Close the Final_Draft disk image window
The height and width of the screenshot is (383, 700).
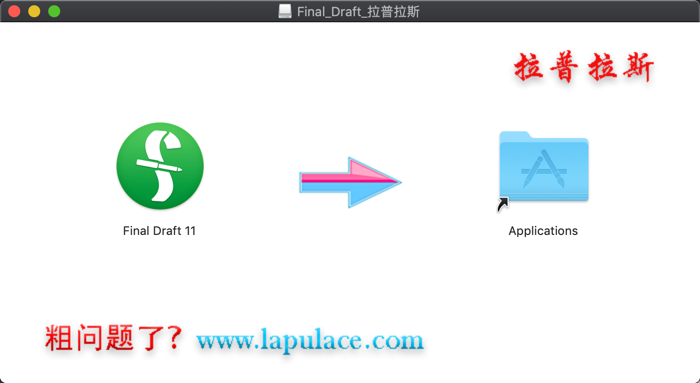pos(14,11)
